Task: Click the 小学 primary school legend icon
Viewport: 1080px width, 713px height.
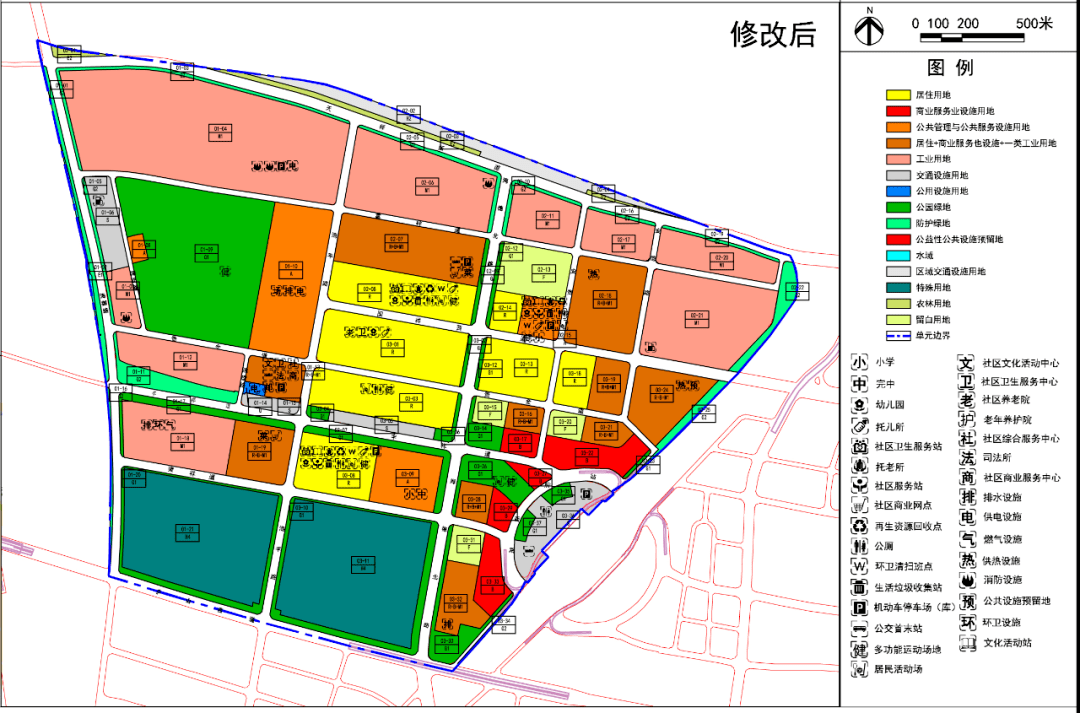Action: click(859, 363)
